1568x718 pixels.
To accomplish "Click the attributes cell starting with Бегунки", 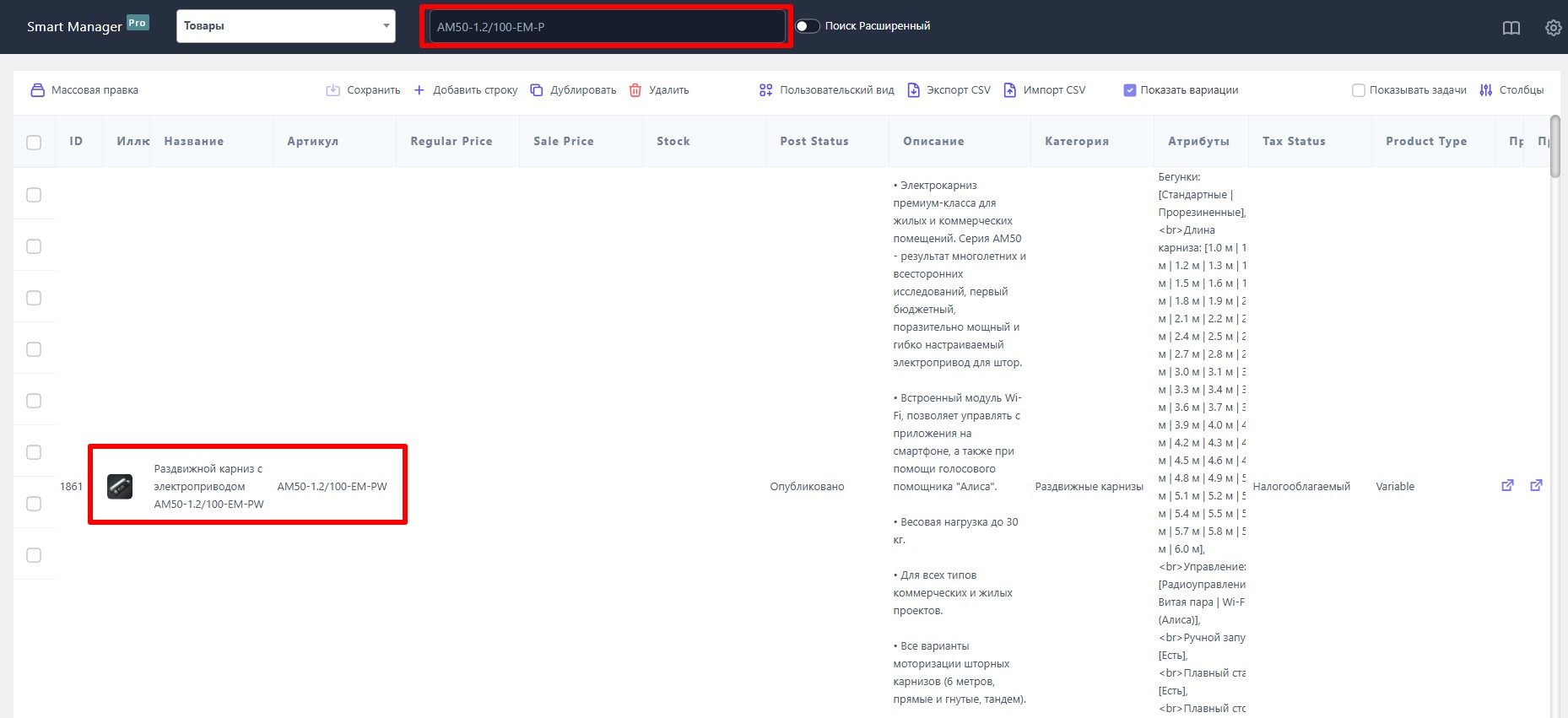I will [1202, 442].
